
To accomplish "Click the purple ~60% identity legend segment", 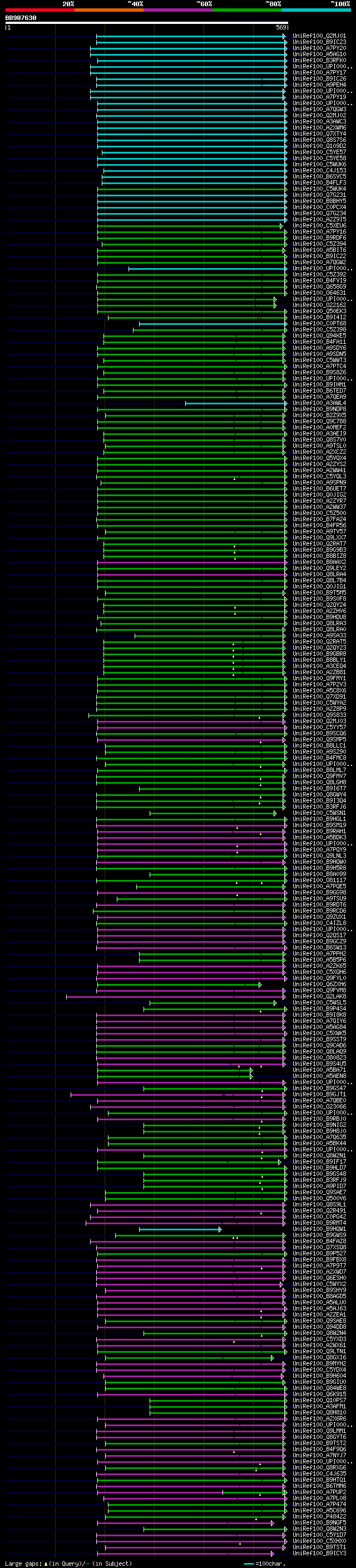I will point(177,10).
